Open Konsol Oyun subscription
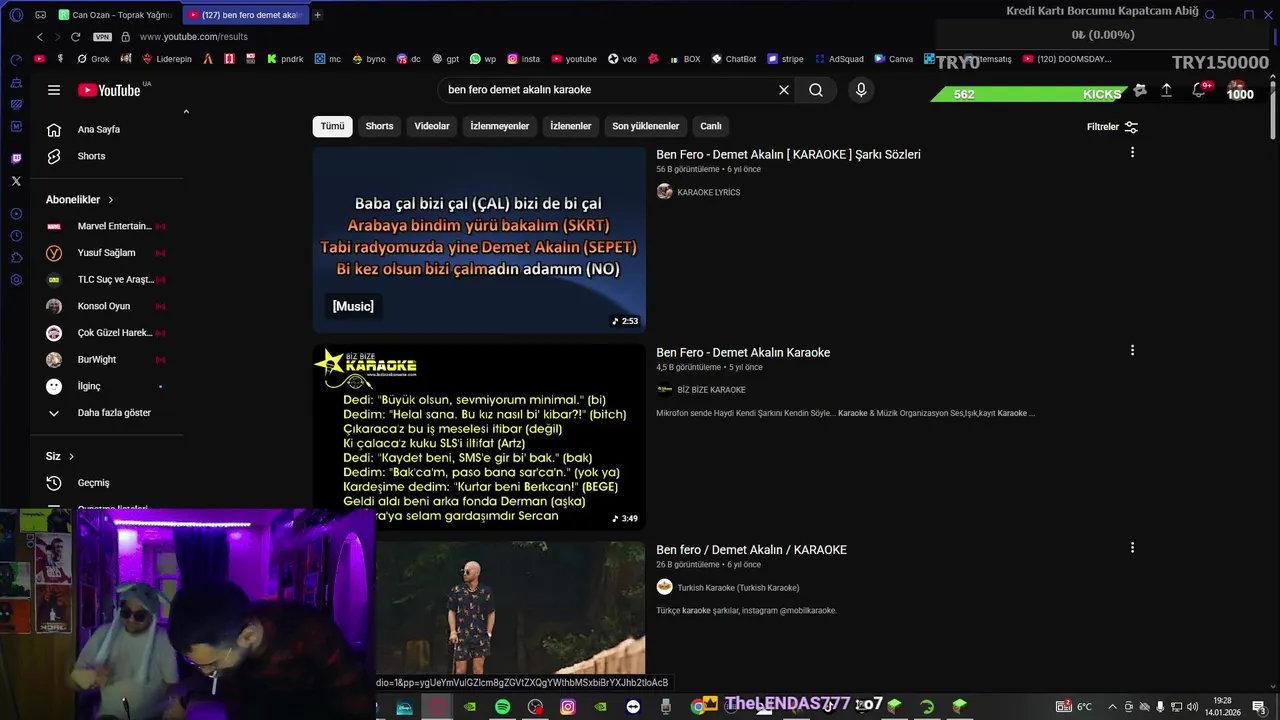This screenshot has width=1280, height=720. [106, 306]
